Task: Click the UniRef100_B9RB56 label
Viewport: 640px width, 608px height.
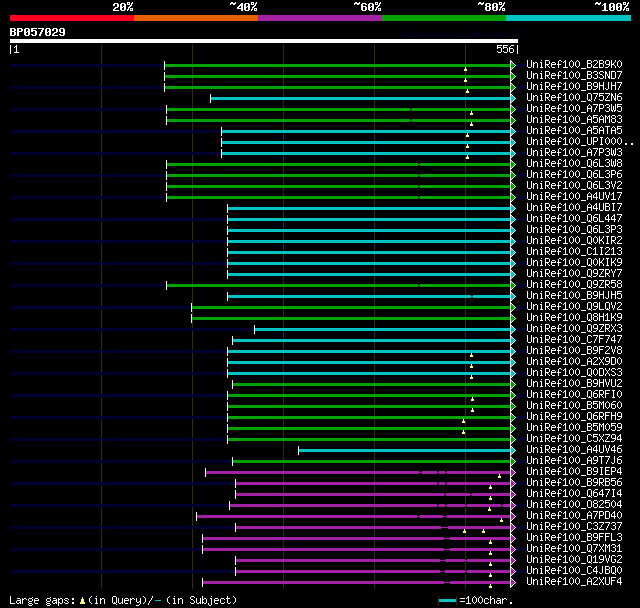Action: [x=574, y=483]
